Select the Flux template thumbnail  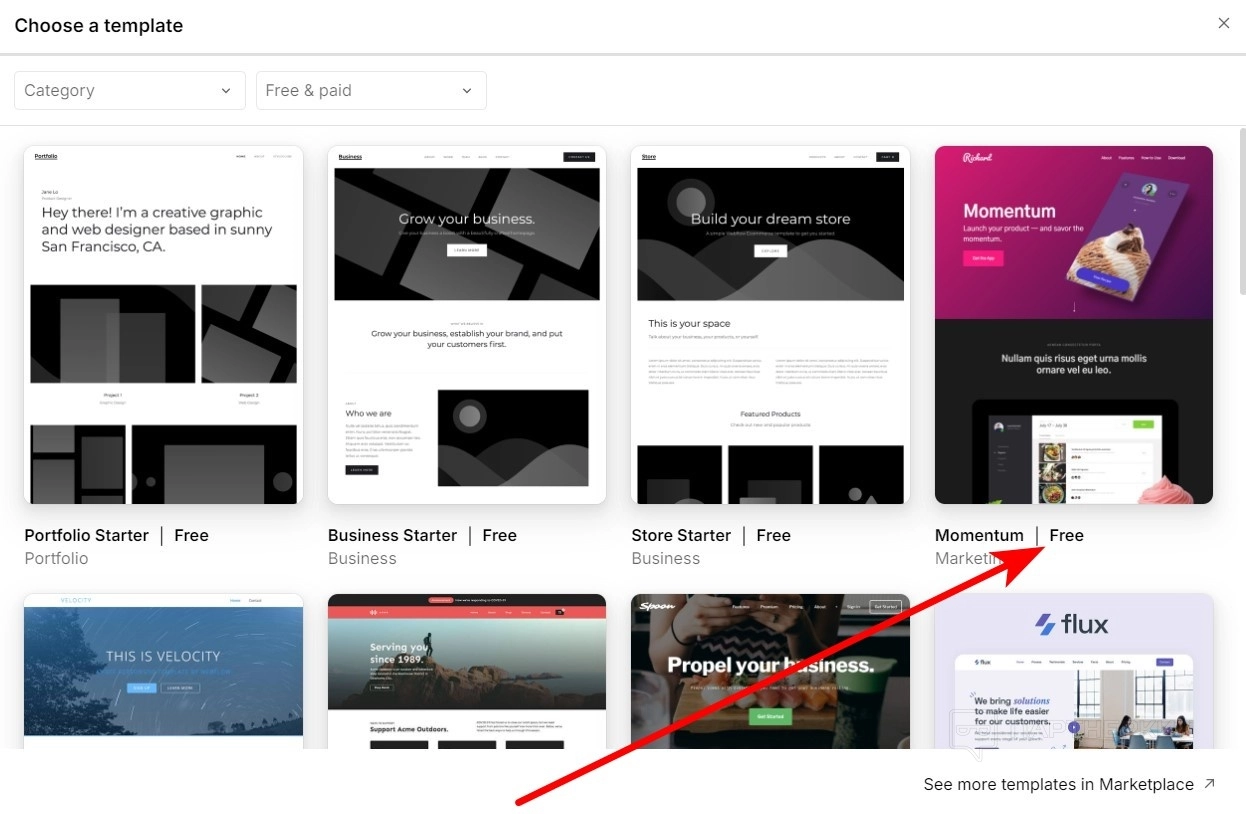coord(1073,670)
